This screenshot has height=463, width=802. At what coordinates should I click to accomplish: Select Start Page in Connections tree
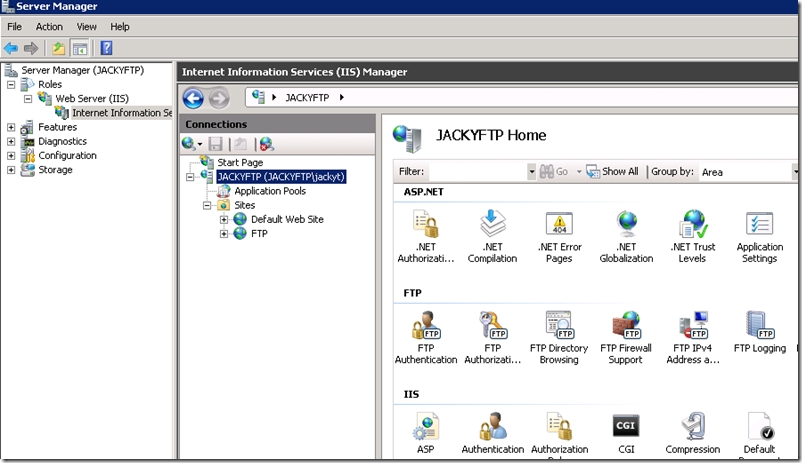tap(240, 162)
